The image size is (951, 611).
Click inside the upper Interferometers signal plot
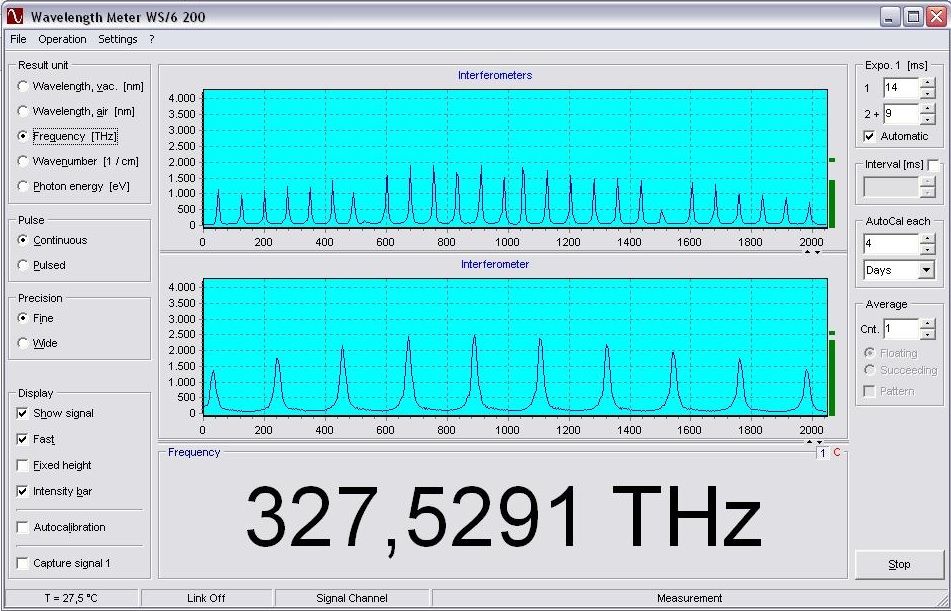tap(515, 158)
